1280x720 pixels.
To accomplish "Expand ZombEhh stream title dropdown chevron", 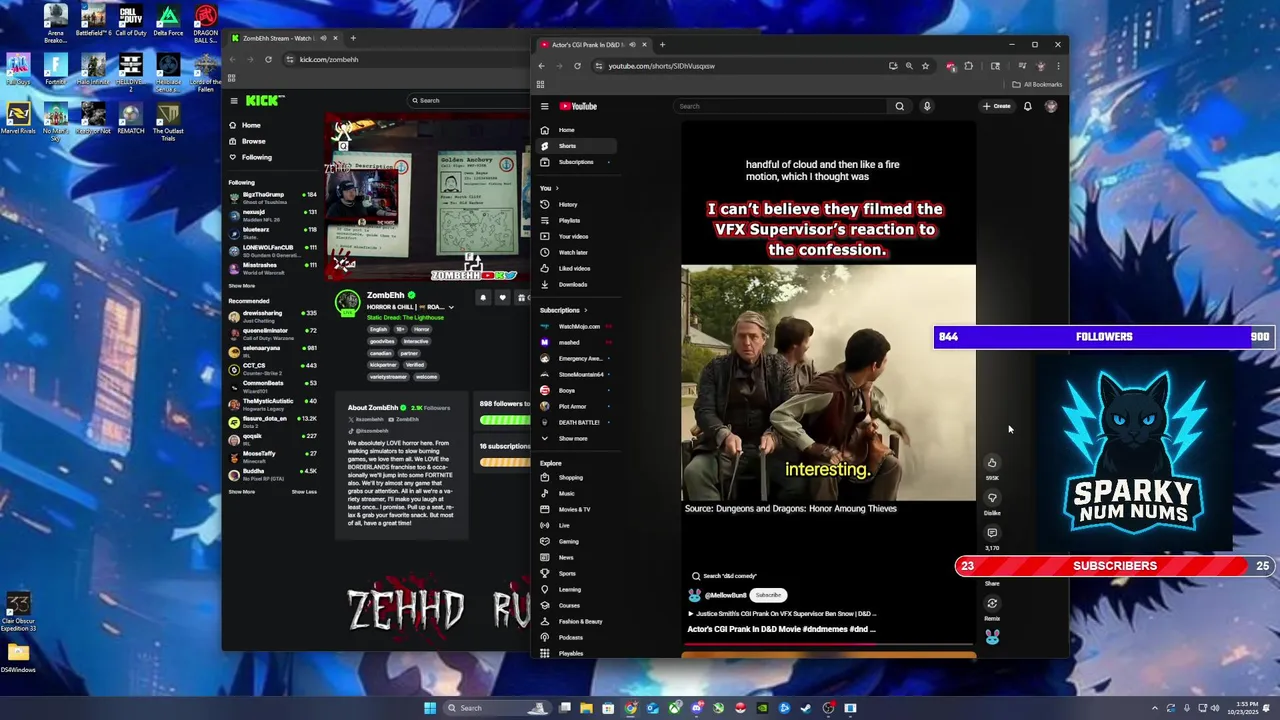I will tap(451, 307).
